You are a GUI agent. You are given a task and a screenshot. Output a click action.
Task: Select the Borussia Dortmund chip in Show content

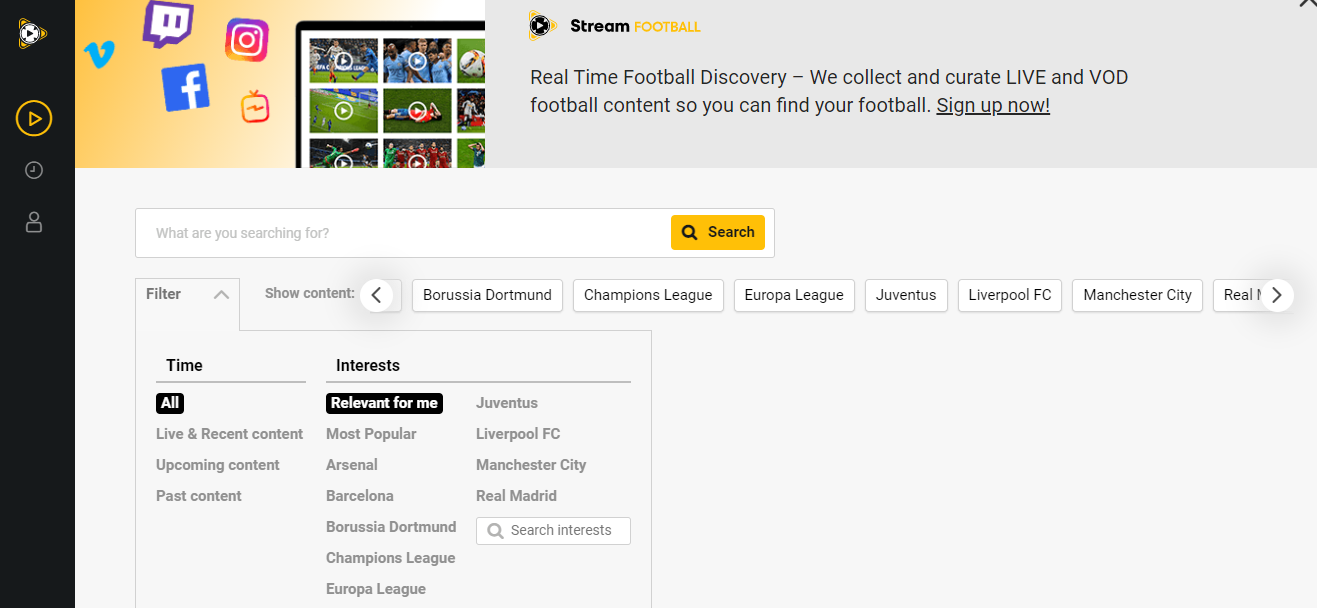pyautogui.click(x=487, y=295)
